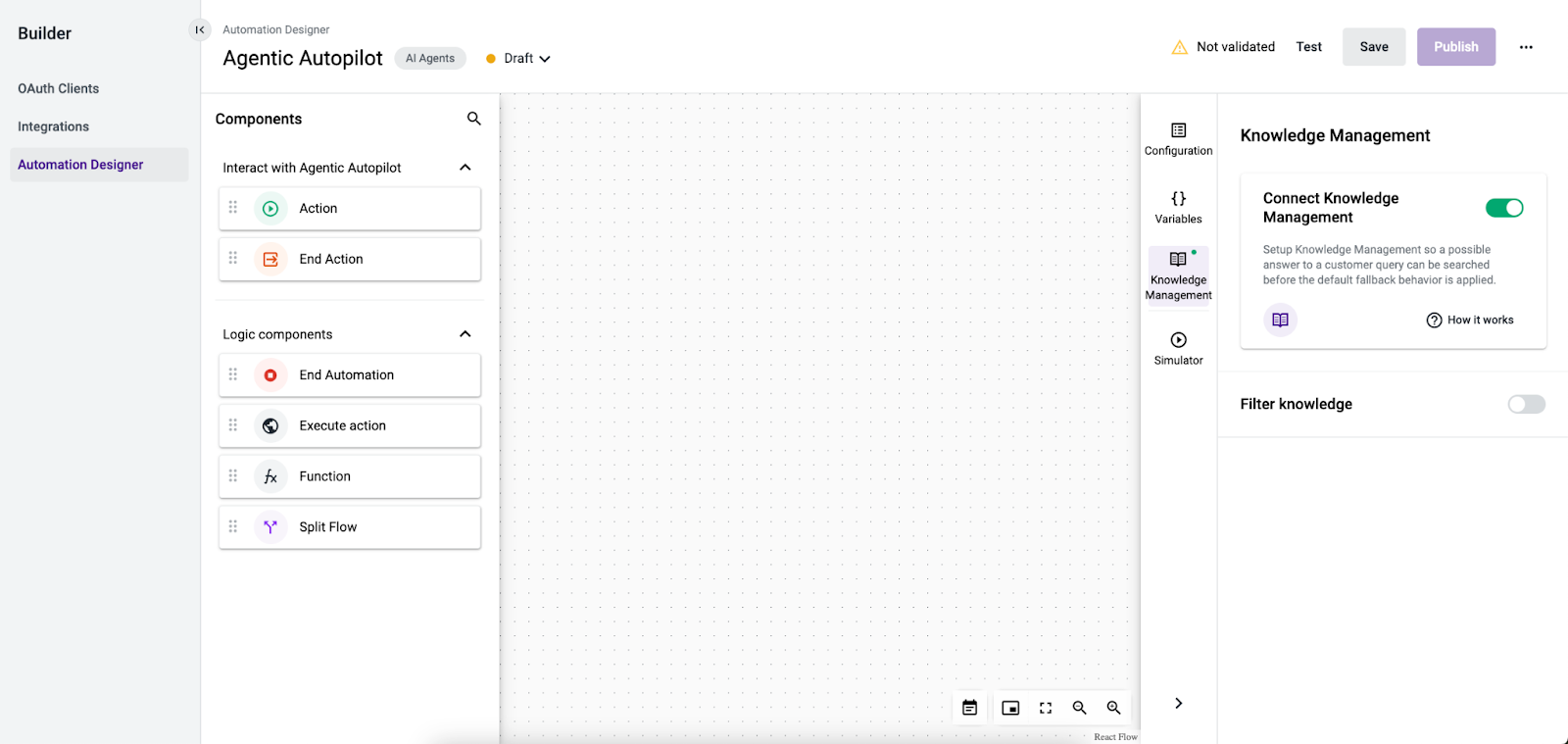The image size is (1568, 744).
Task: Open the Knowledge Management tab
Action: tap(1178, 276)
